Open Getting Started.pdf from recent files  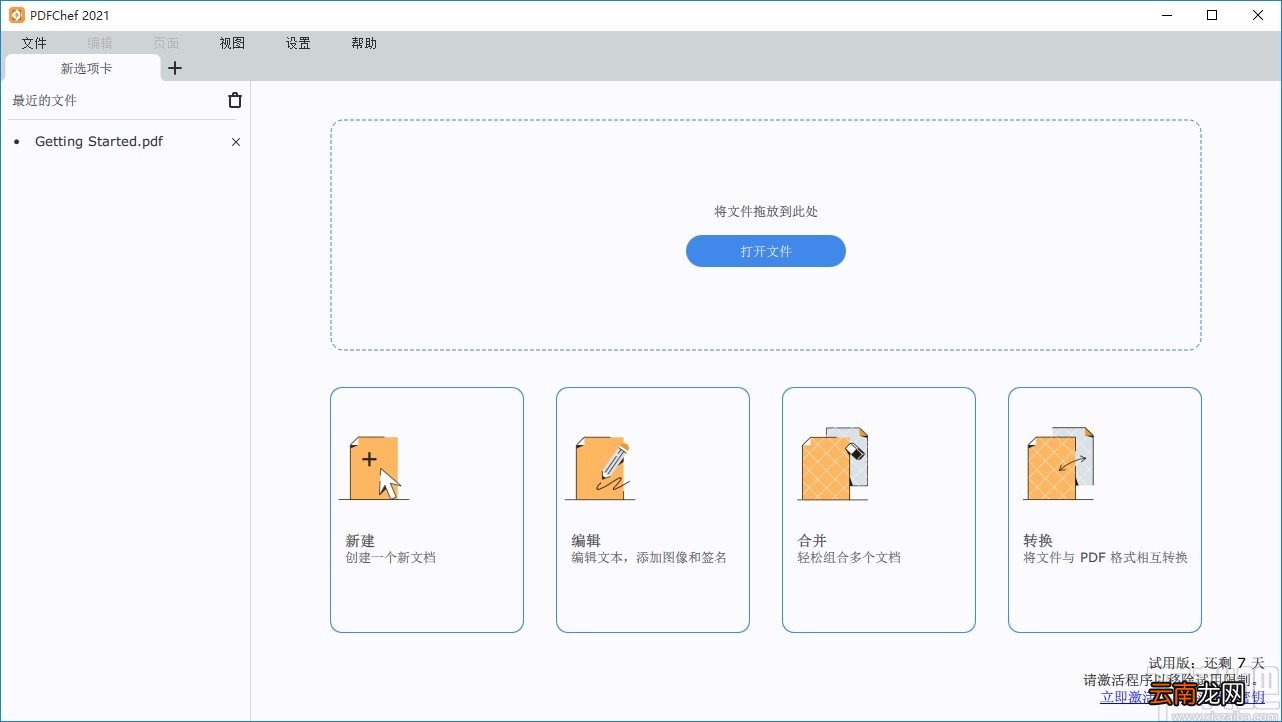(x=99, y=142)
